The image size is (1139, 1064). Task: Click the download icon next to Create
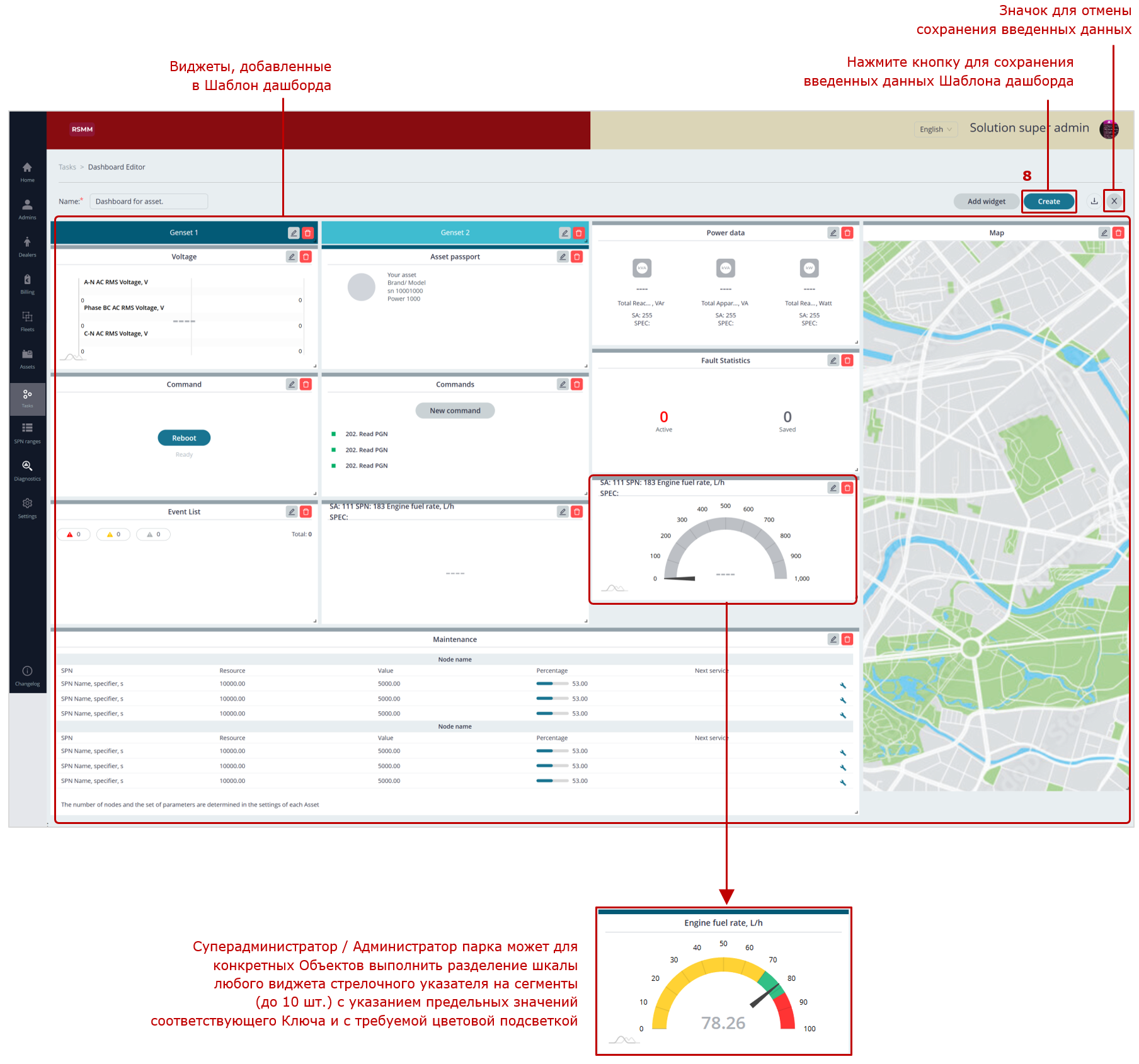[1094, 202]
